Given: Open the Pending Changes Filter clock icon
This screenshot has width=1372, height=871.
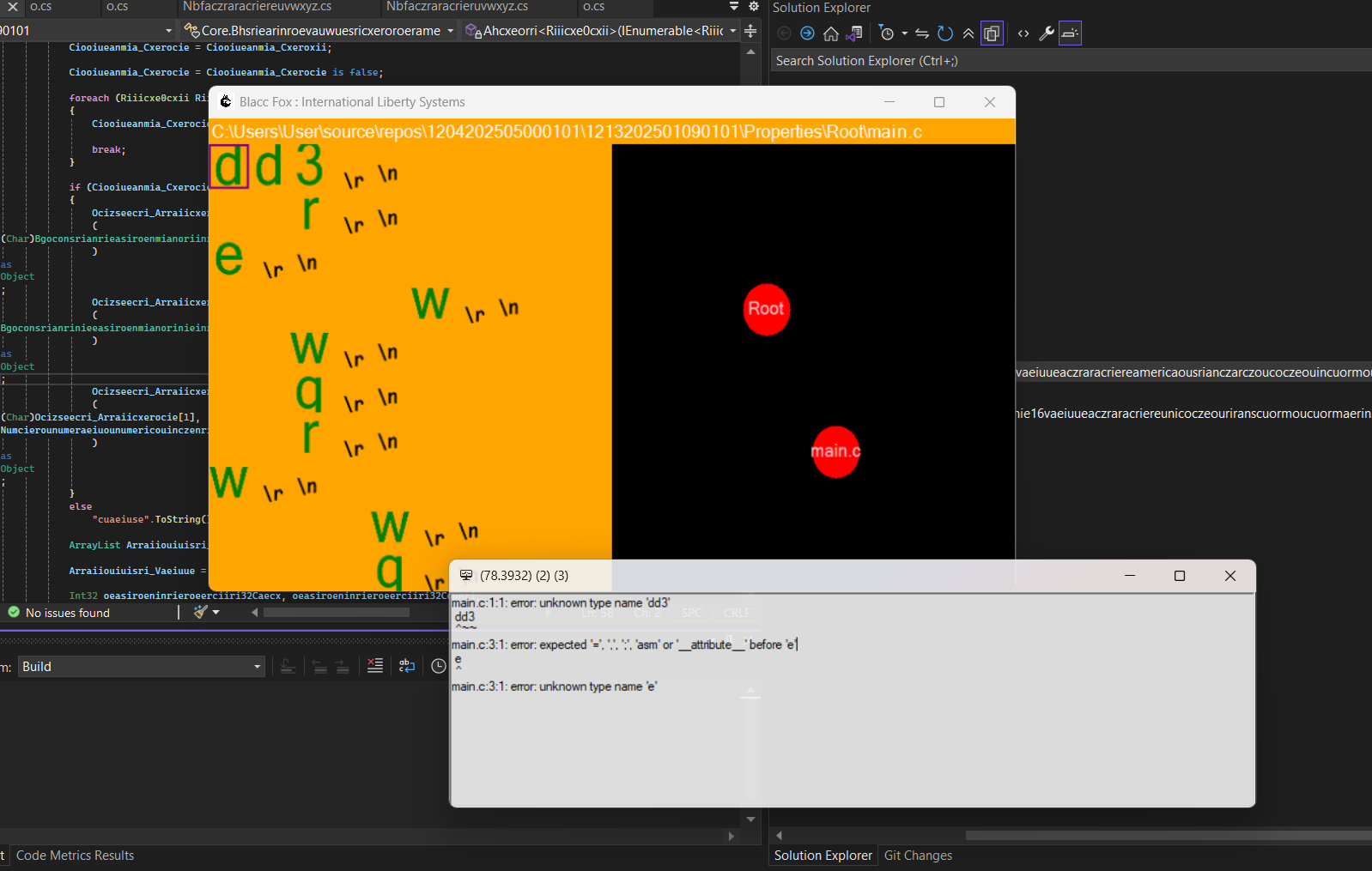Looking at the screenshot, I should (887, 33).
